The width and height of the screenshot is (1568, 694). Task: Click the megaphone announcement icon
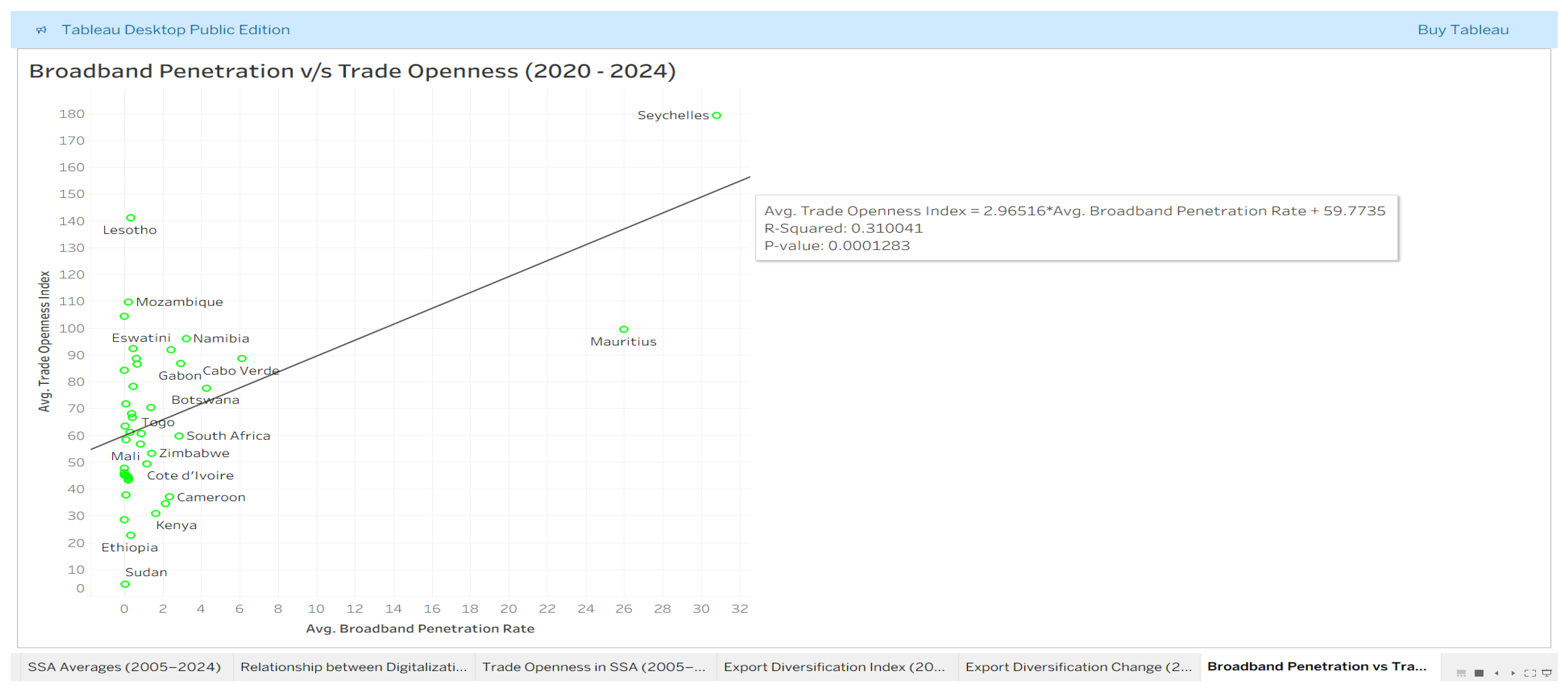click(42, 29)
